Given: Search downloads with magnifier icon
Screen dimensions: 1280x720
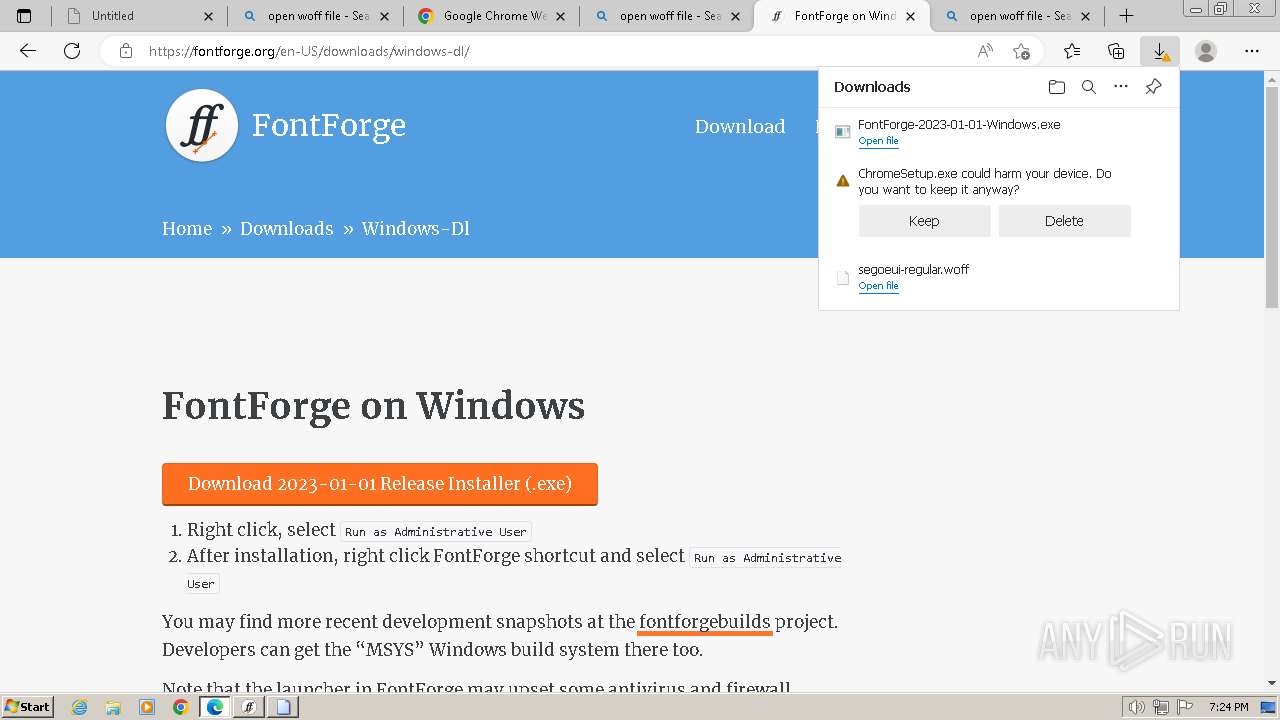Looking at the screenshot, I should pos(1089,87).
